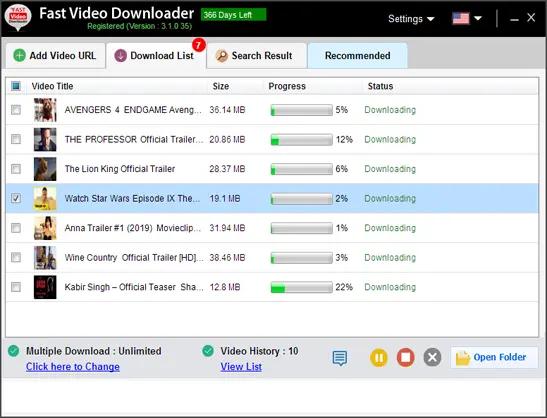
Task: Click the 366 Days Left badge
Action: (233, 15)
